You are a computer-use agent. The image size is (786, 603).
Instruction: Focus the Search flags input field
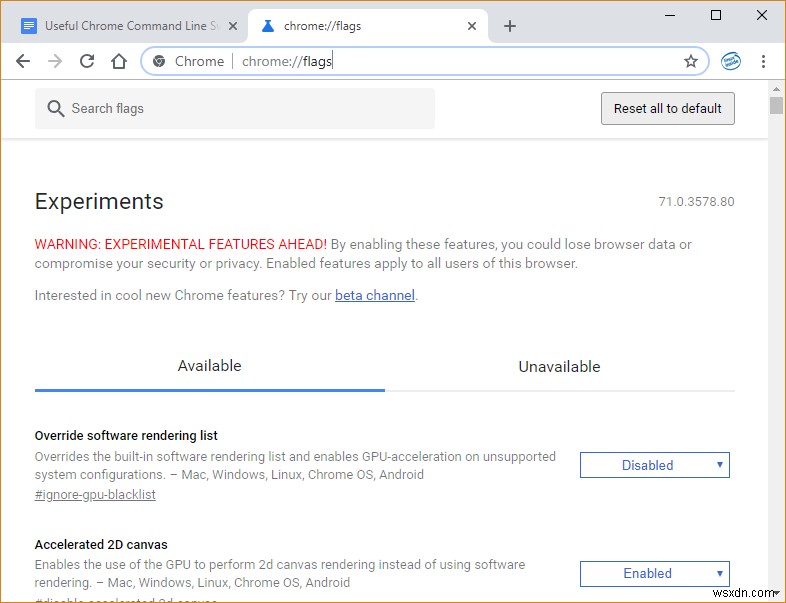coord(235,108)
